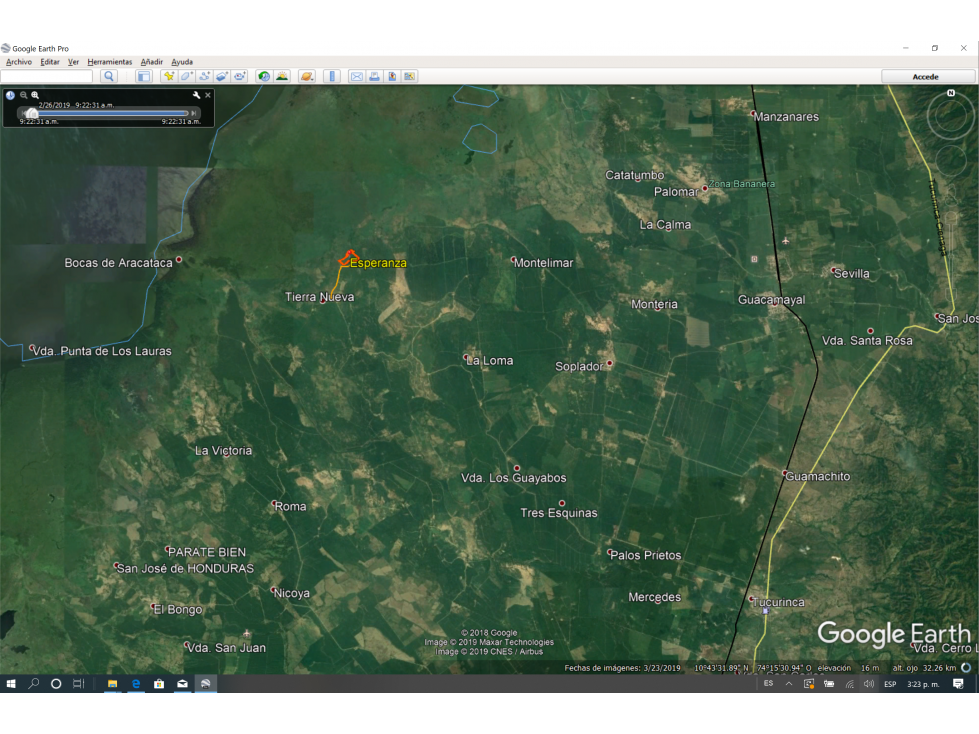Toggle the sidebar panel visibility
Screen dimensions: 979x734
pos(144,76)
